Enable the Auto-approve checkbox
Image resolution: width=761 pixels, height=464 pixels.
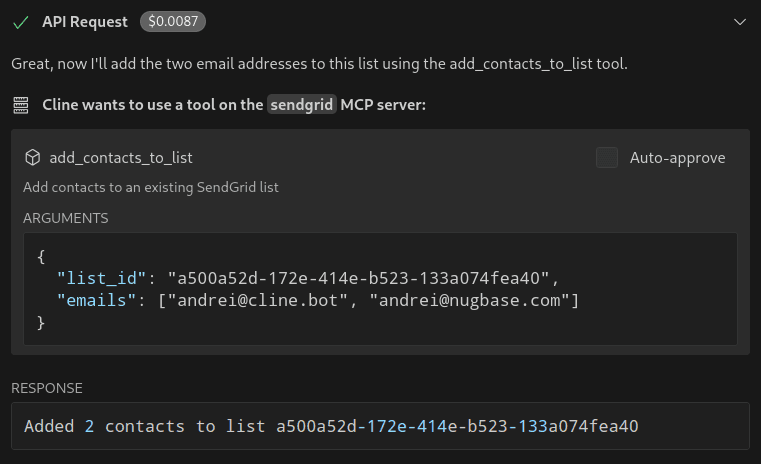tap(607, 158)
